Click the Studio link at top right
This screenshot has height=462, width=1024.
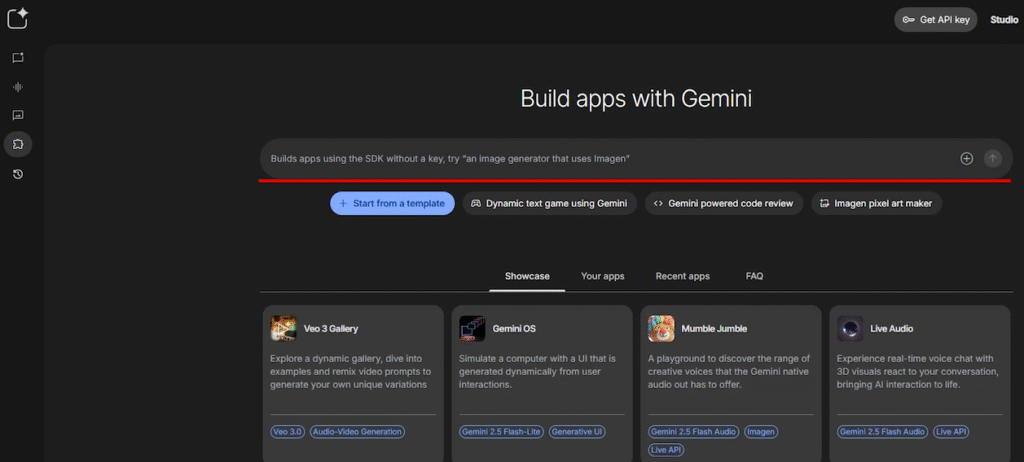point(1004,20)
